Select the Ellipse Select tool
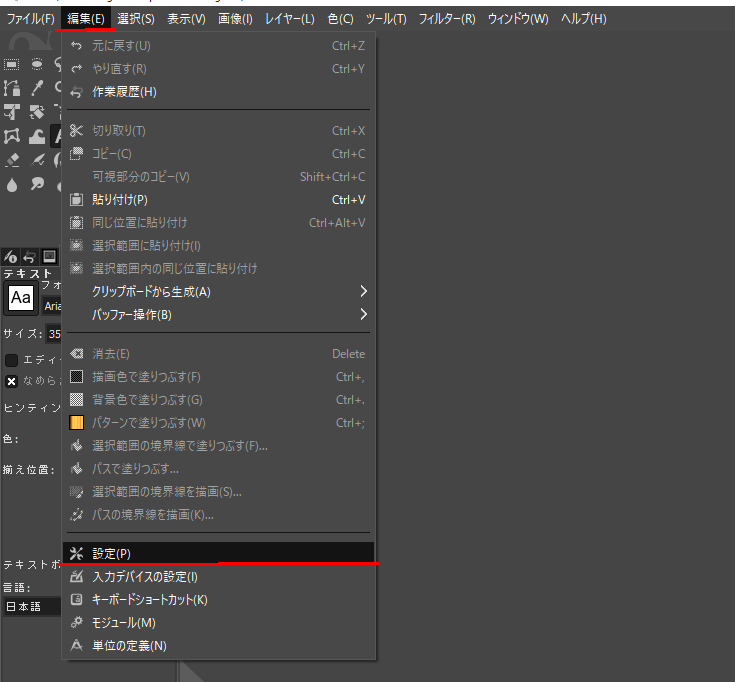This screenshot has height=682, width=735. [x=37, y=64]
